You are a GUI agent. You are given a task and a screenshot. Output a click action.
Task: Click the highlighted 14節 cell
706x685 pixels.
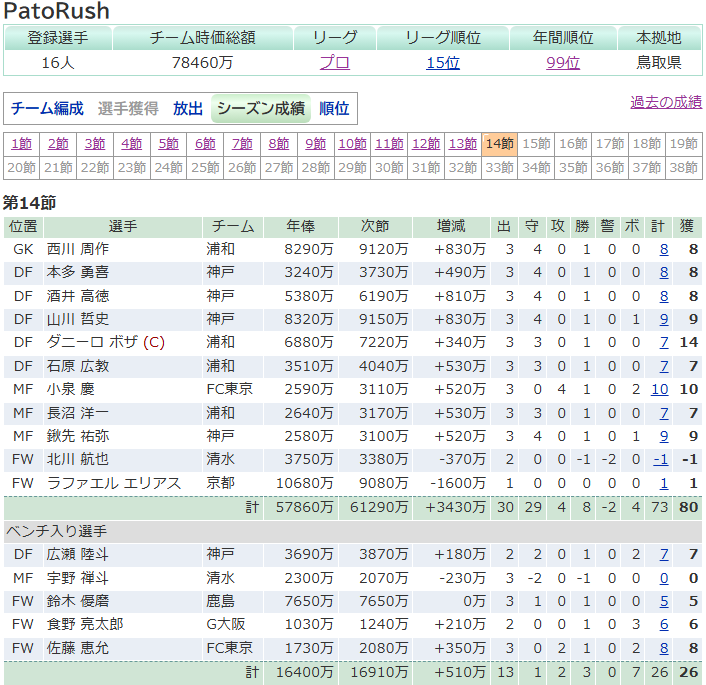499,144
